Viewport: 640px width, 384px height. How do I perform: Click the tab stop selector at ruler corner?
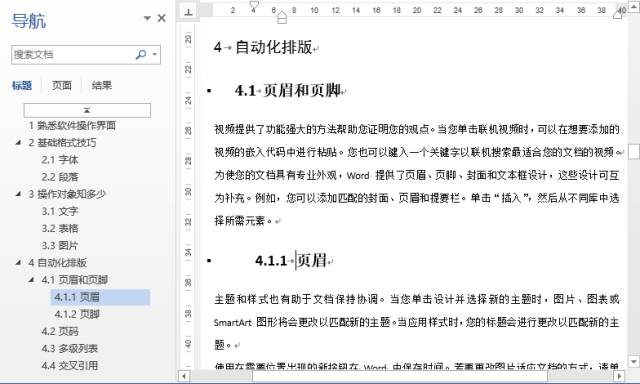[188, 11]
